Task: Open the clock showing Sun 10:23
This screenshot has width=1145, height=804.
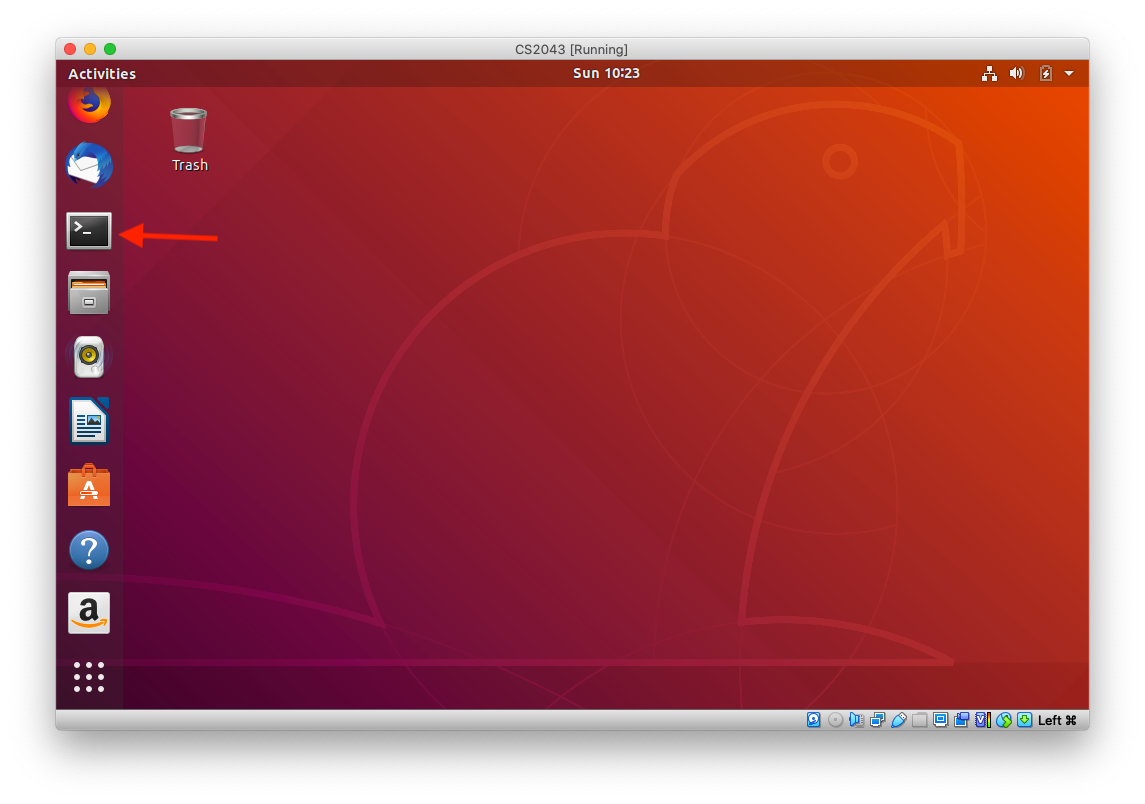Action: click(606, 73)
